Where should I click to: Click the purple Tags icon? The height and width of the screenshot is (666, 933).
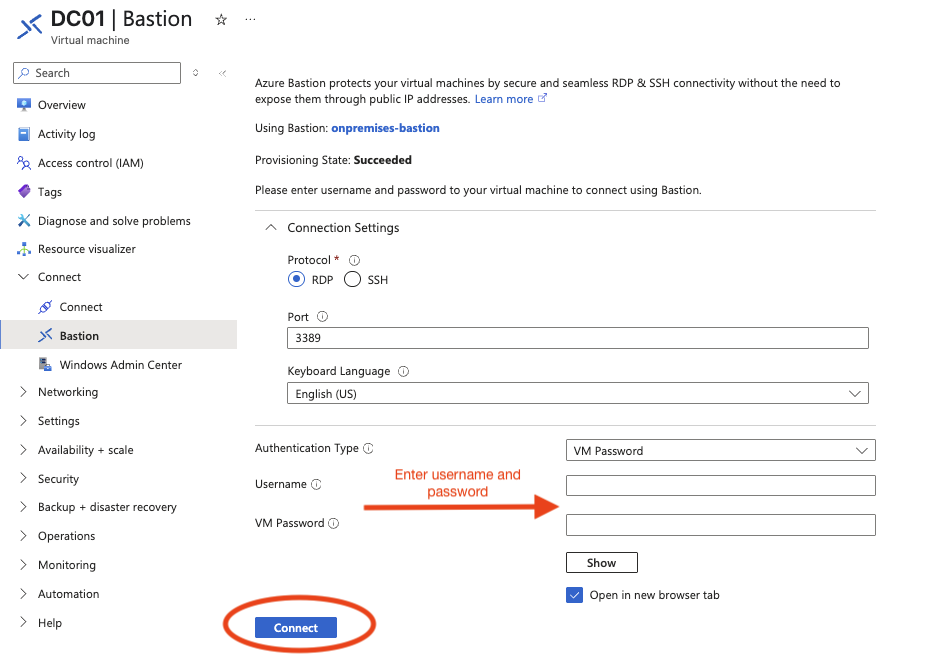coord(24,191)
